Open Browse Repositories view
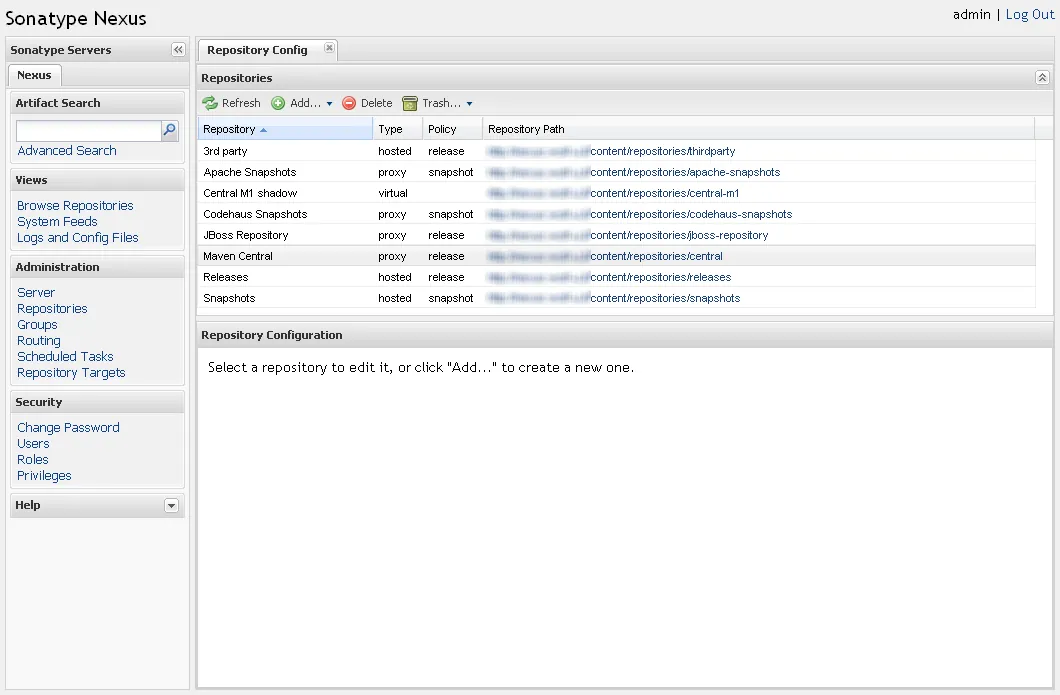Image resolution: width=1060 pixels, height=695 pixels. (x=75, y=206)
